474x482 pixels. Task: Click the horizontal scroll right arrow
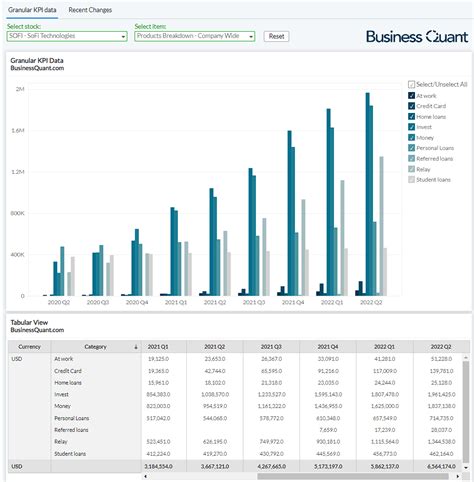pyautogui.click(x=458, y=476)
